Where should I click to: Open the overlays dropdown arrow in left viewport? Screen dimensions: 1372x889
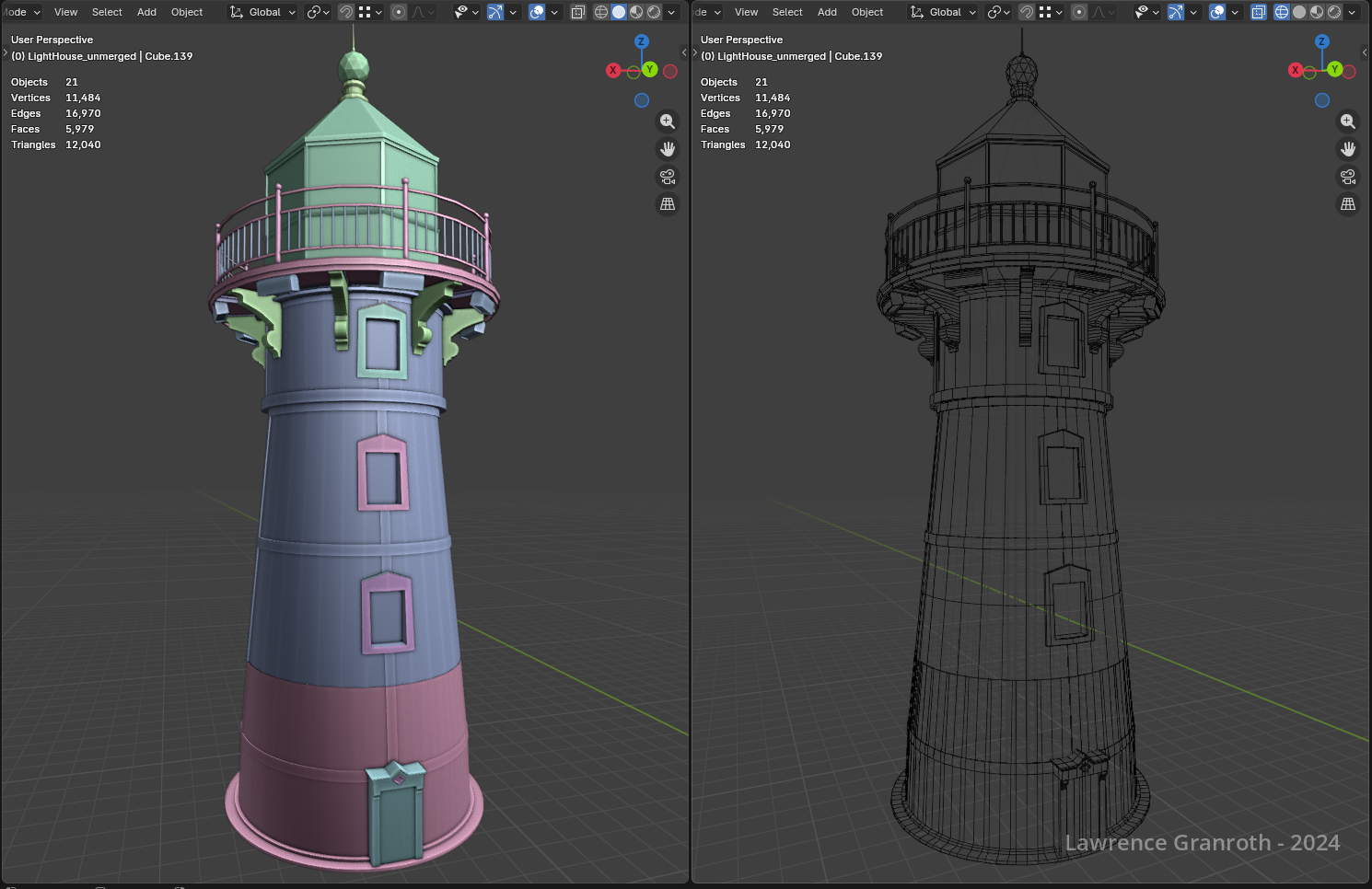[x=554, y=12]
